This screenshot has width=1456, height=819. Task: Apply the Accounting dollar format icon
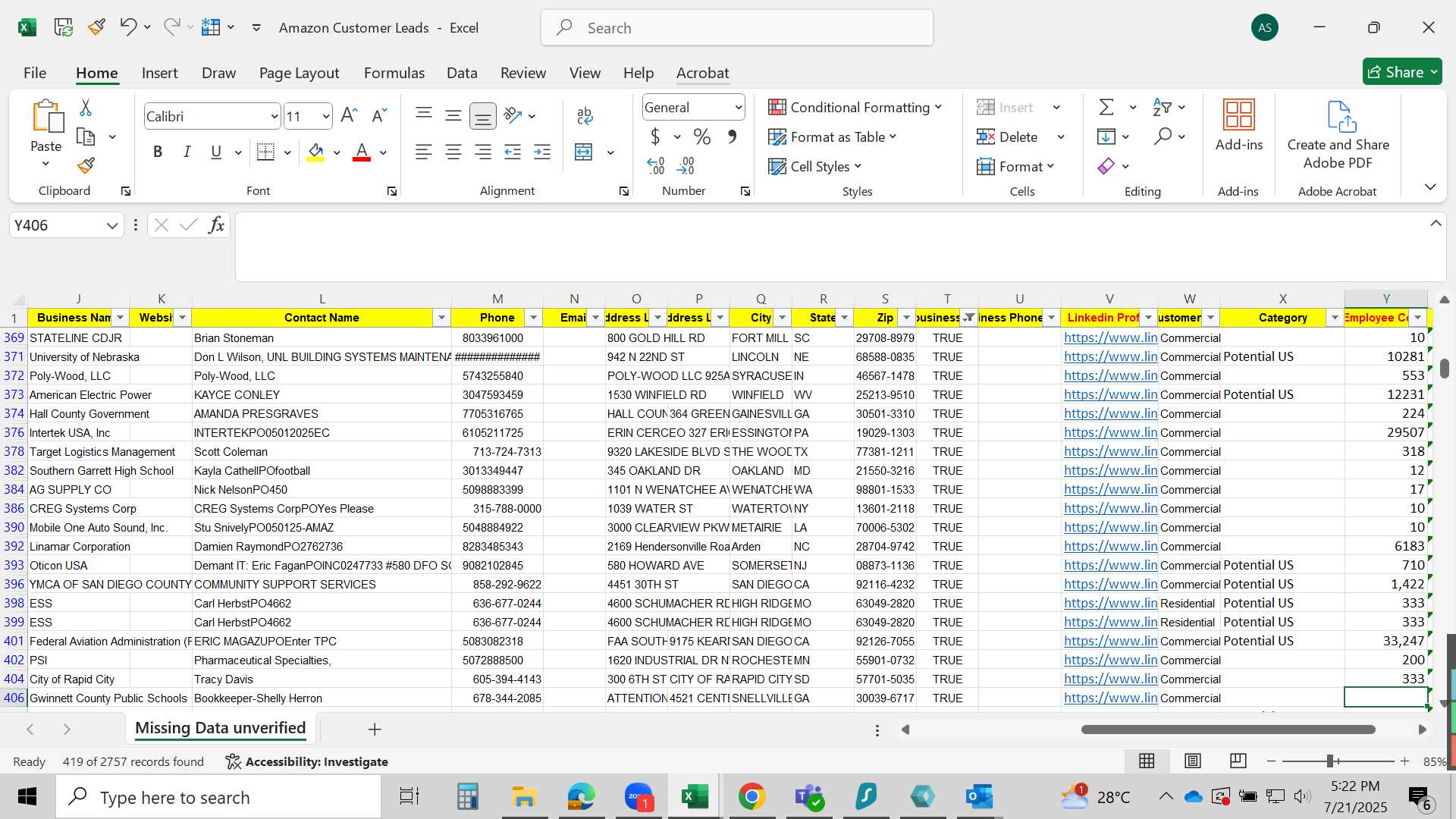655,136
